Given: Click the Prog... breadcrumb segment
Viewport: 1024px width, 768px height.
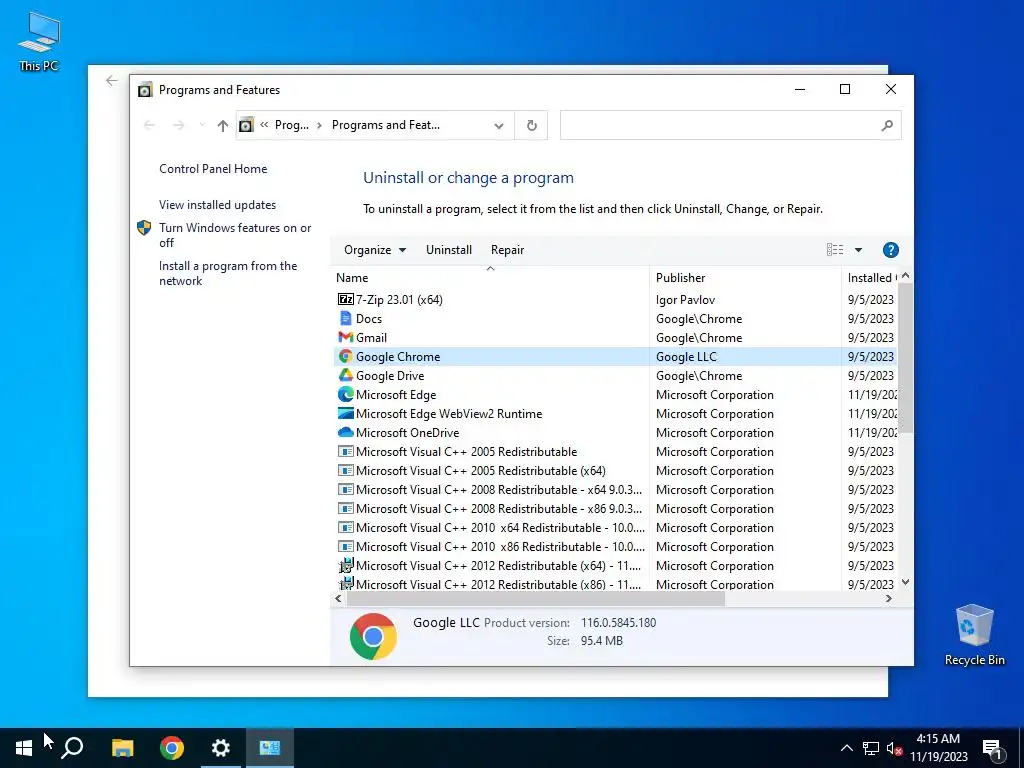Looking at the screenshot, I should coord(292,125).
